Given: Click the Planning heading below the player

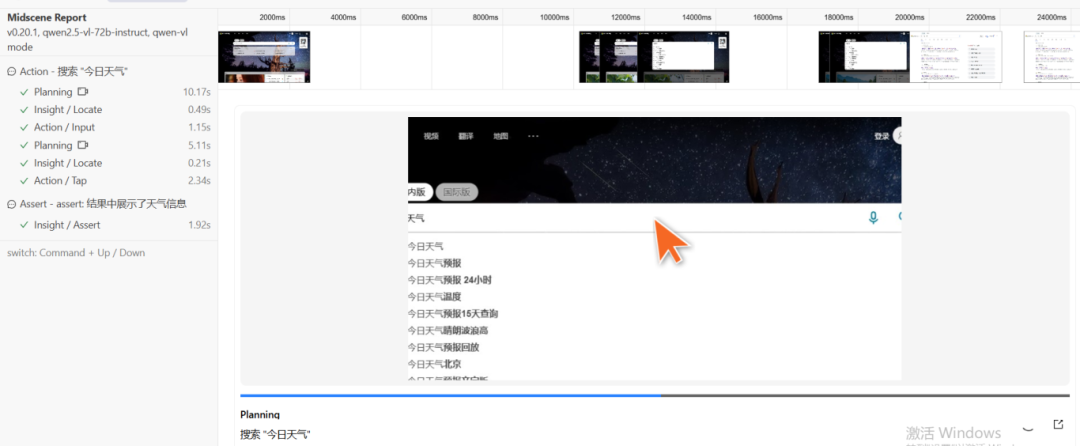Looking at the screenshot, I should tap(260, 415).
